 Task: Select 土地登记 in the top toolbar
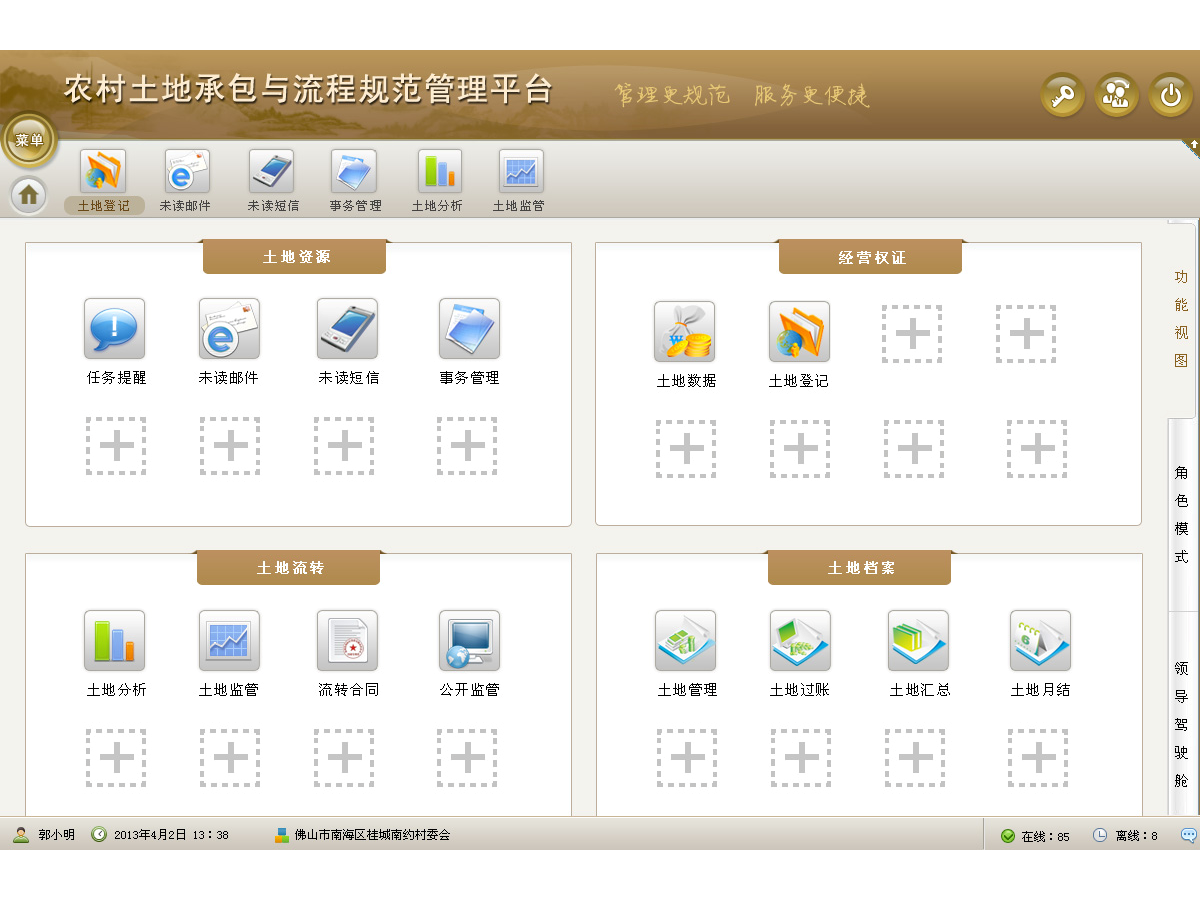pos(103,181)
